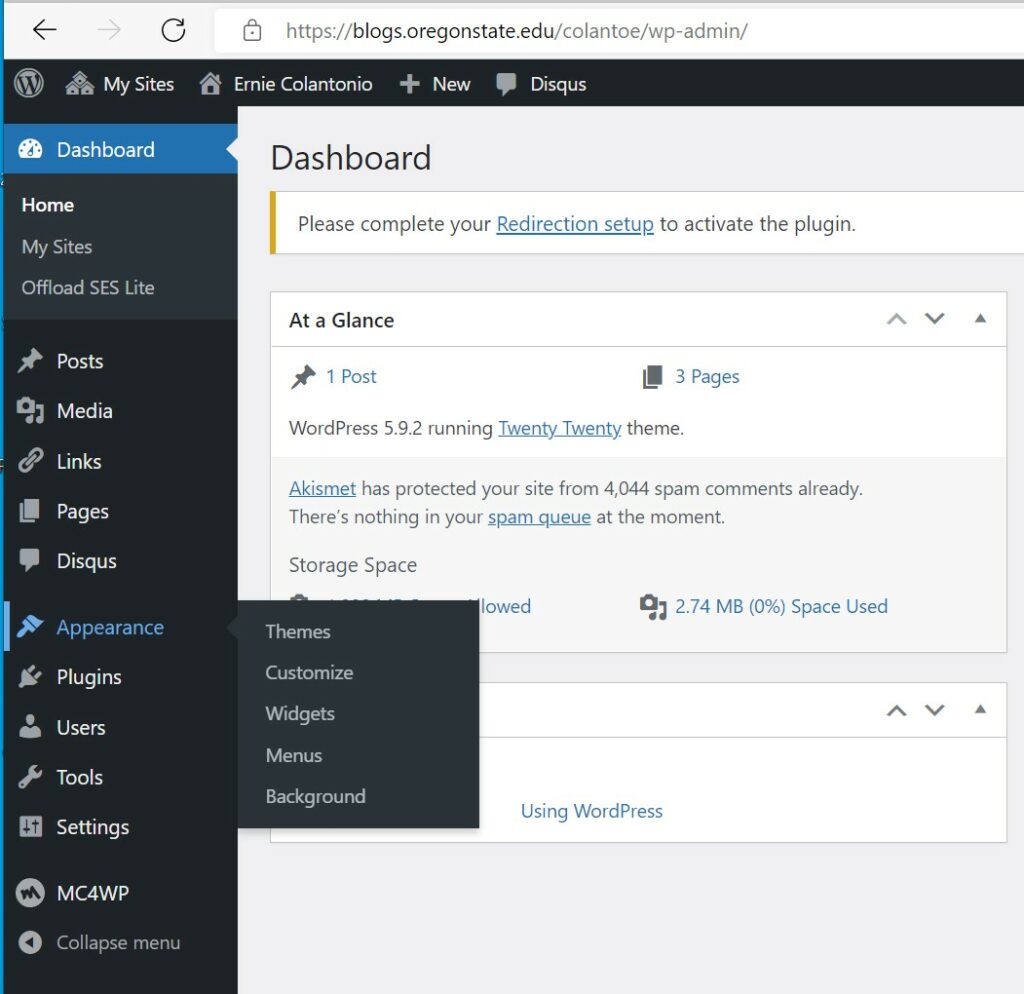Click the browser forward arrow
The image size is (1024, 994).
[108, 29]
